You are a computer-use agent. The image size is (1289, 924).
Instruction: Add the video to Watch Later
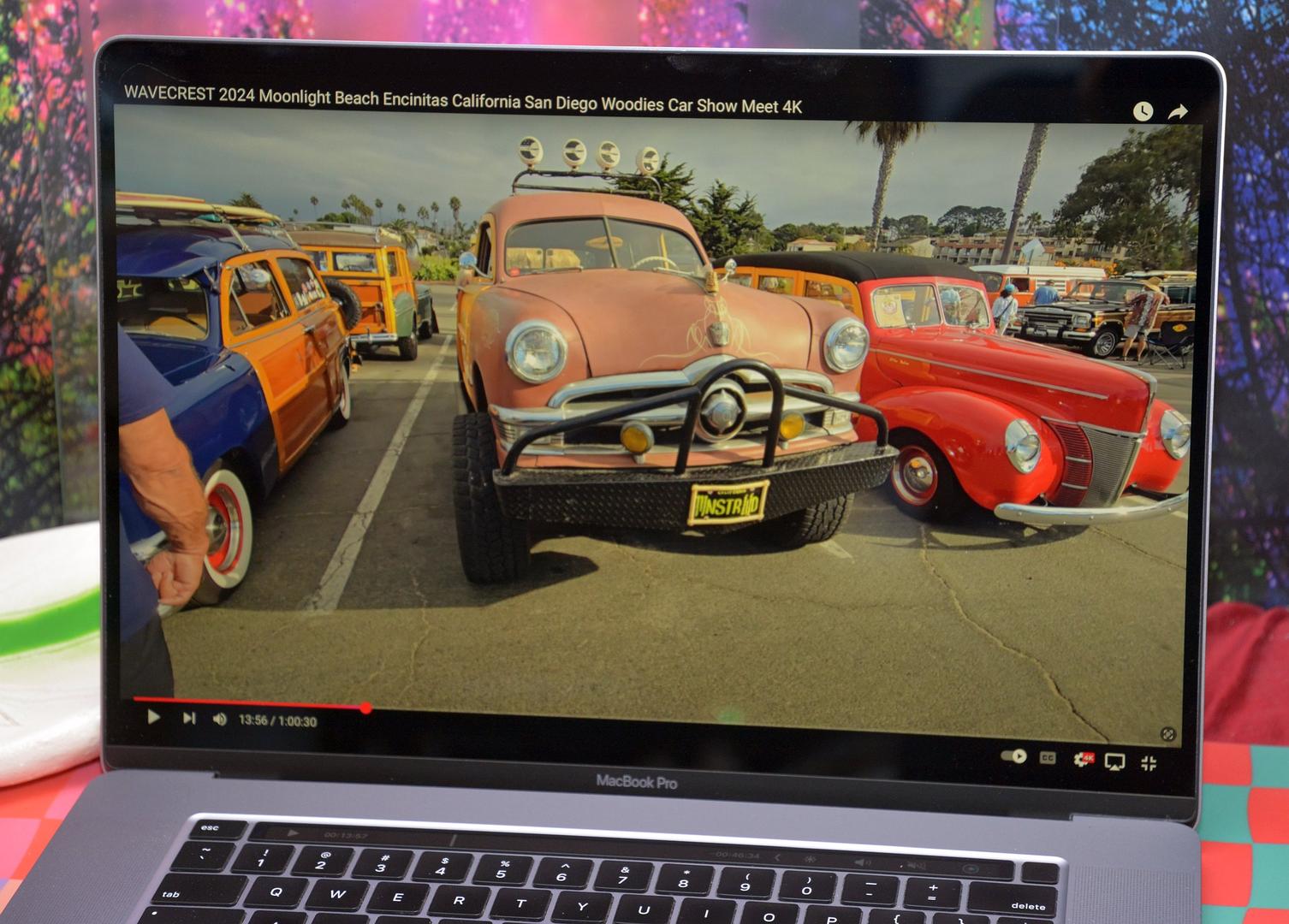pyautogui.click(x=1143, y=111)
